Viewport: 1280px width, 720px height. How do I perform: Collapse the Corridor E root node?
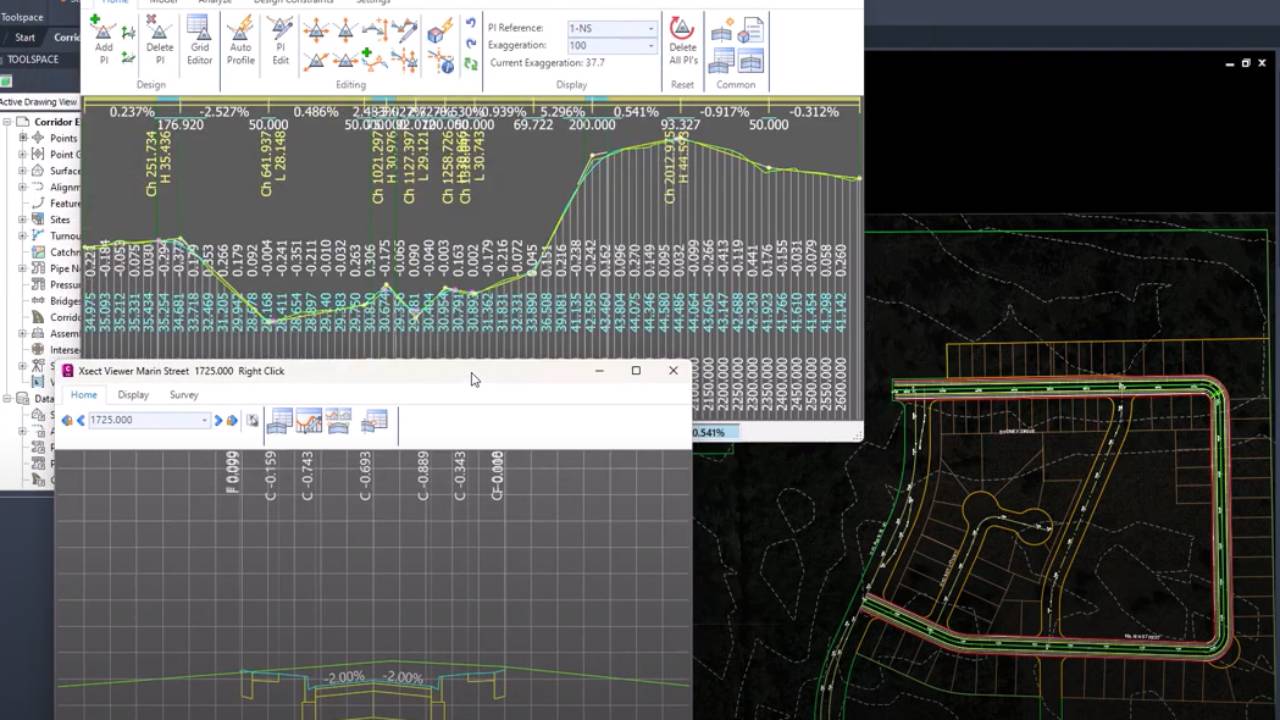tap(7, 122)
